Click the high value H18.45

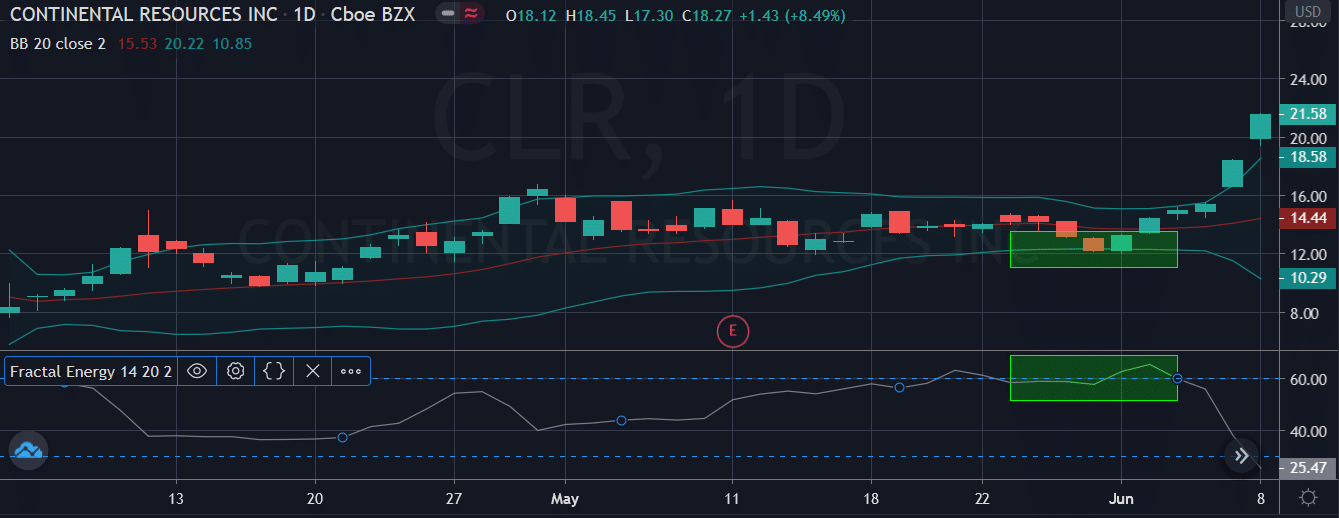coord(590,16)
